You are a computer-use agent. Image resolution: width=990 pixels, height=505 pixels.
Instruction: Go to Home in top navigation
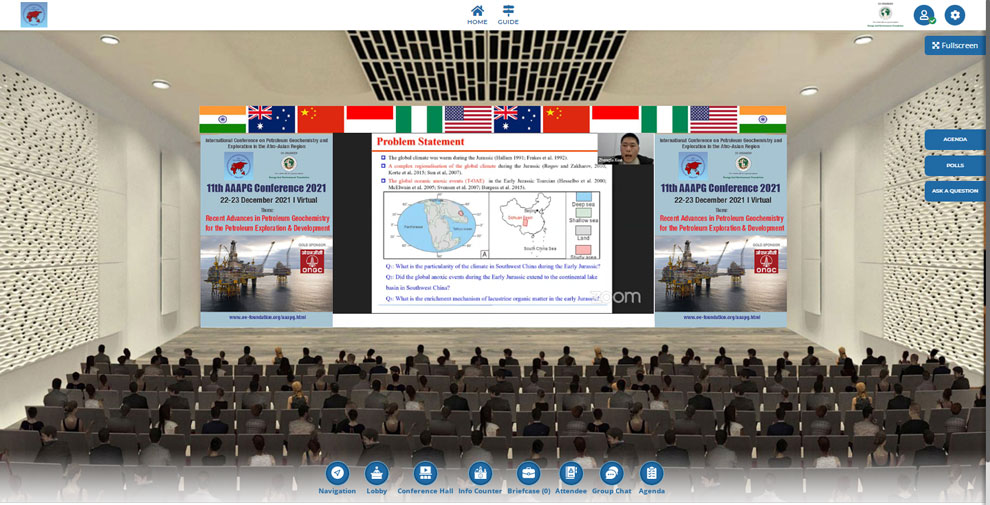click(x=477, y=15)
